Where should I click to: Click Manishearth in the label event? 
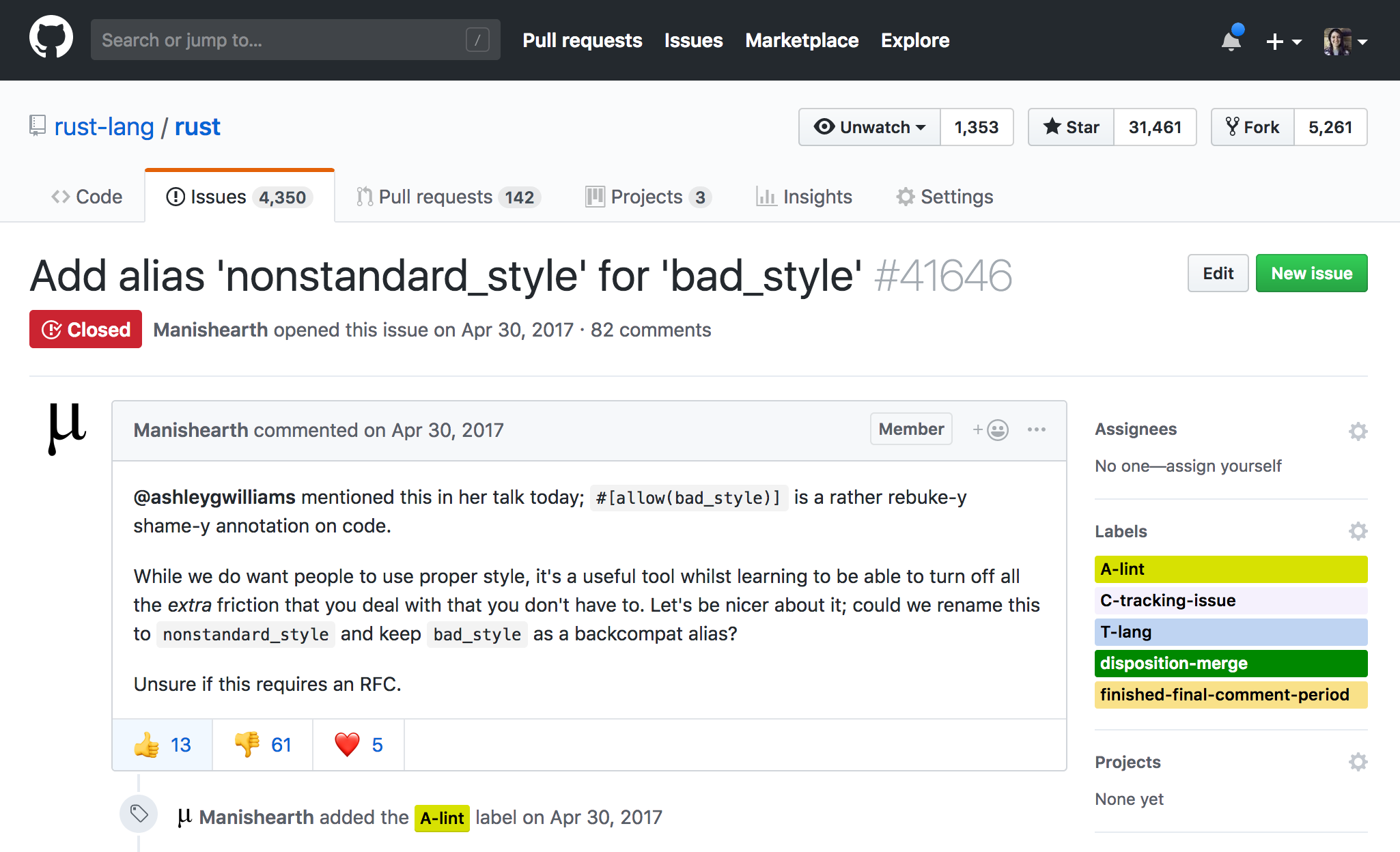pos(256,817)
